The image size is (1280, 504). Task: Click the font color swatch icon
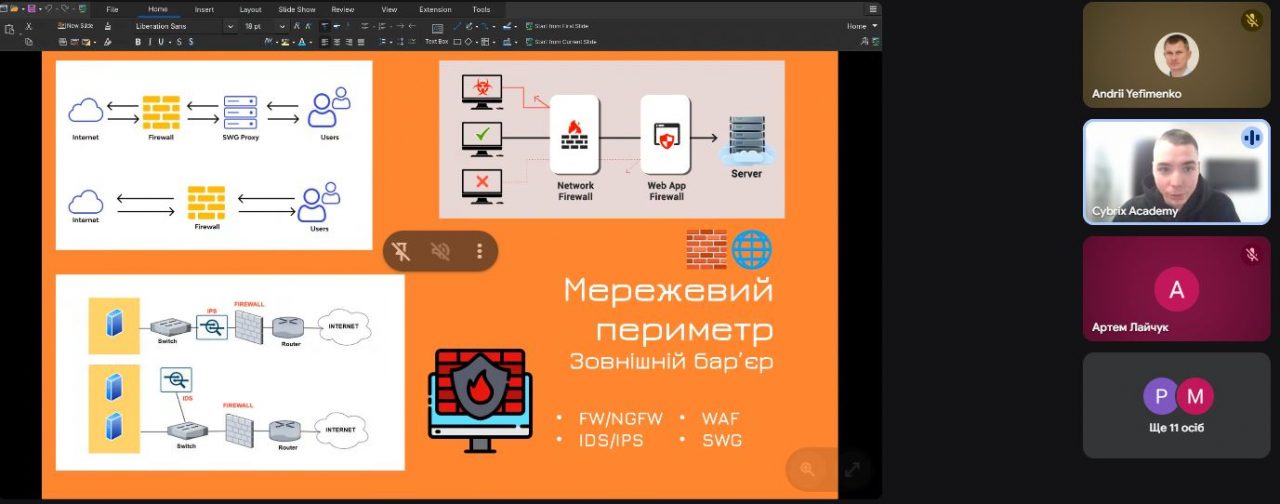point(299,42)
